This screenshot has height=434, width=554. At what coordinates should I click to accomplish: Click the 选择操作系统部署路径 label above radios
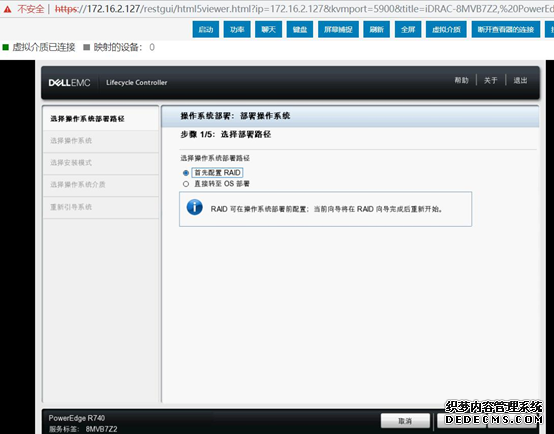pos(215,158)
